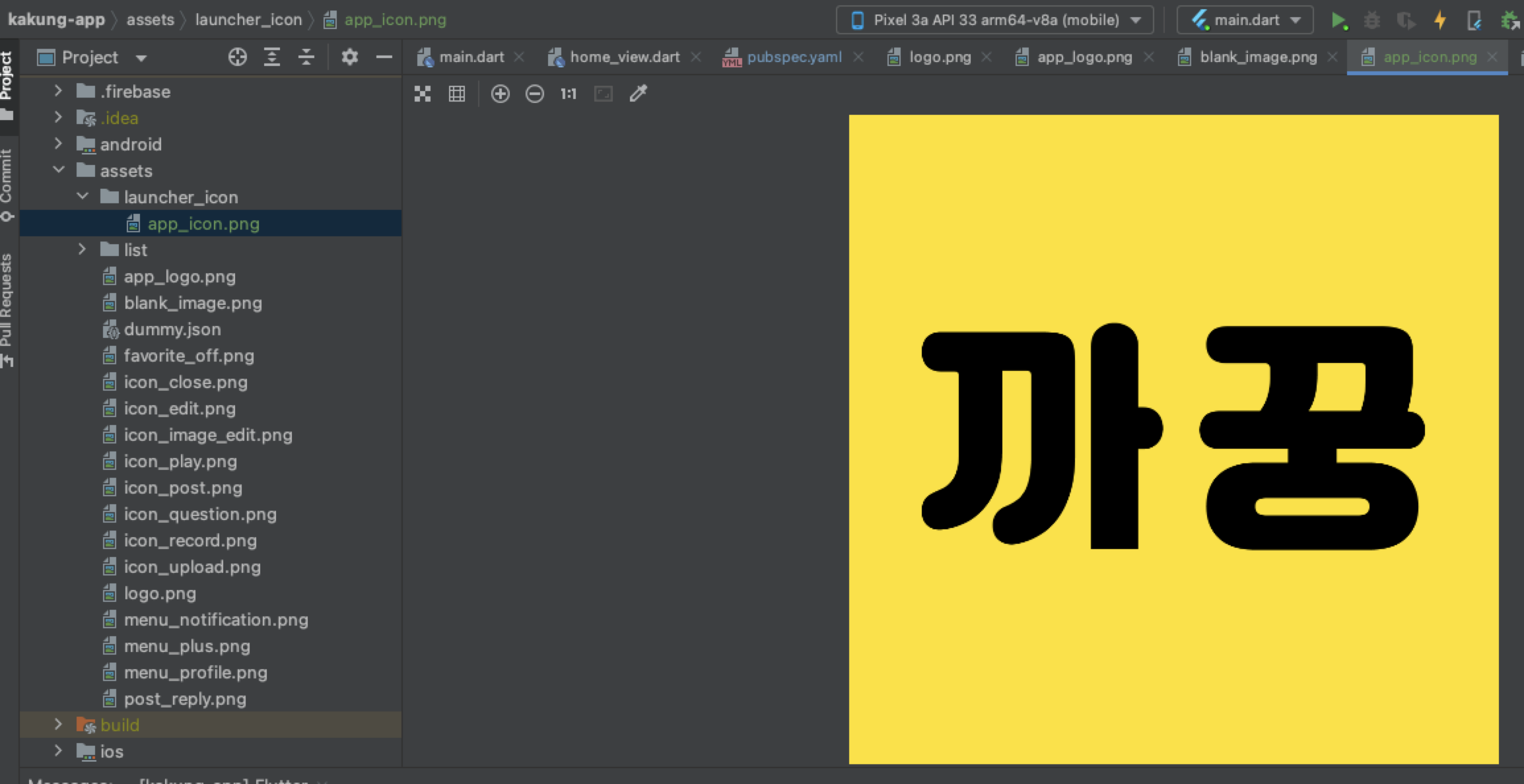The image size is (1524, 784).
Task: Open the Pixel 3a device selector dropdown
Action: point(994,20)
